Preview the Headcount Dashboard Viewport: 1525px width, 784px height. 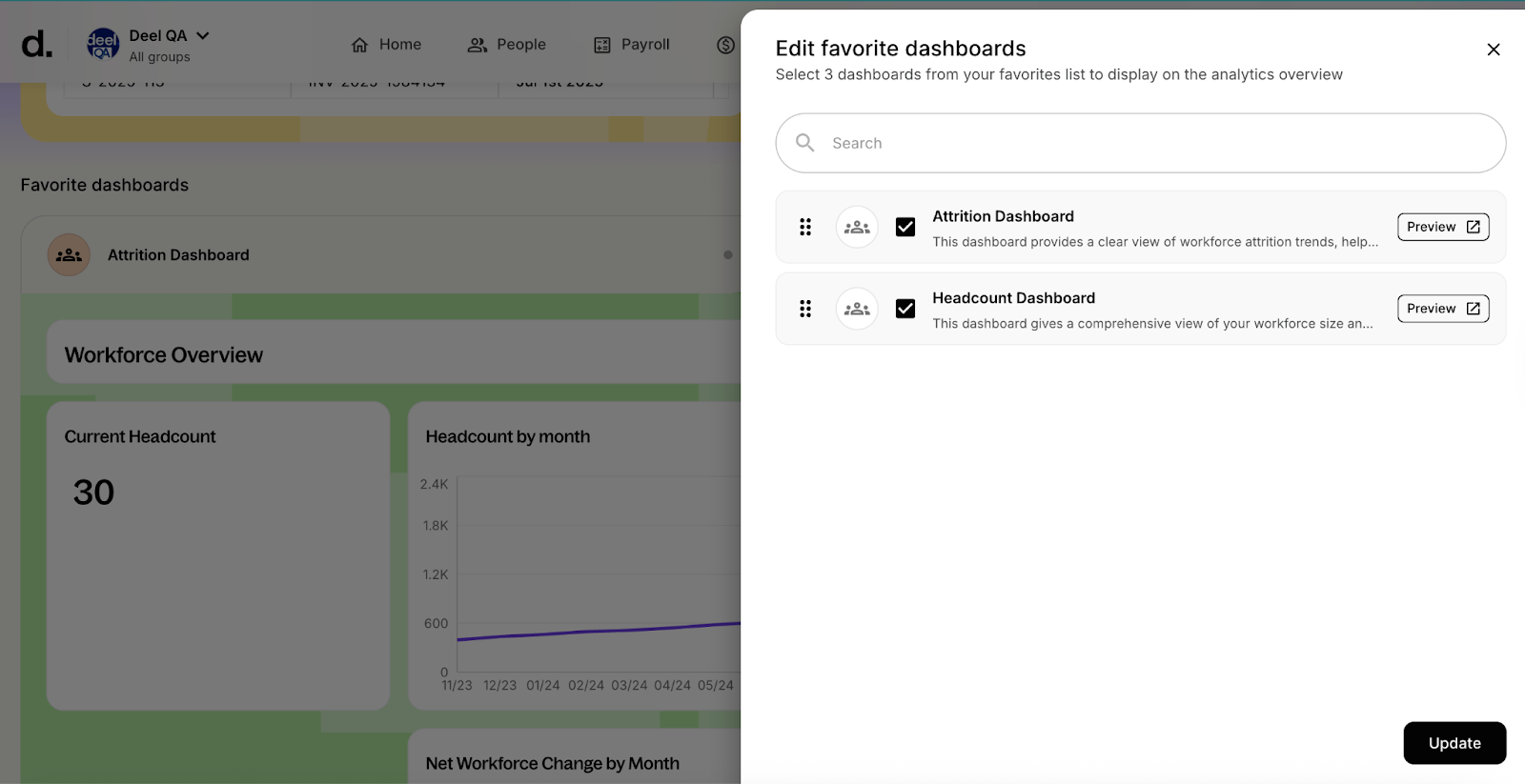[x=1442, y=309]
